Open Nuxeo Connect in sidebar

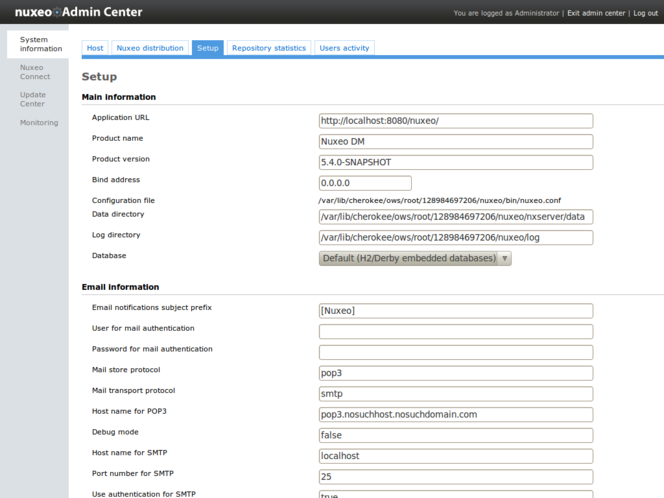(35, 72)
